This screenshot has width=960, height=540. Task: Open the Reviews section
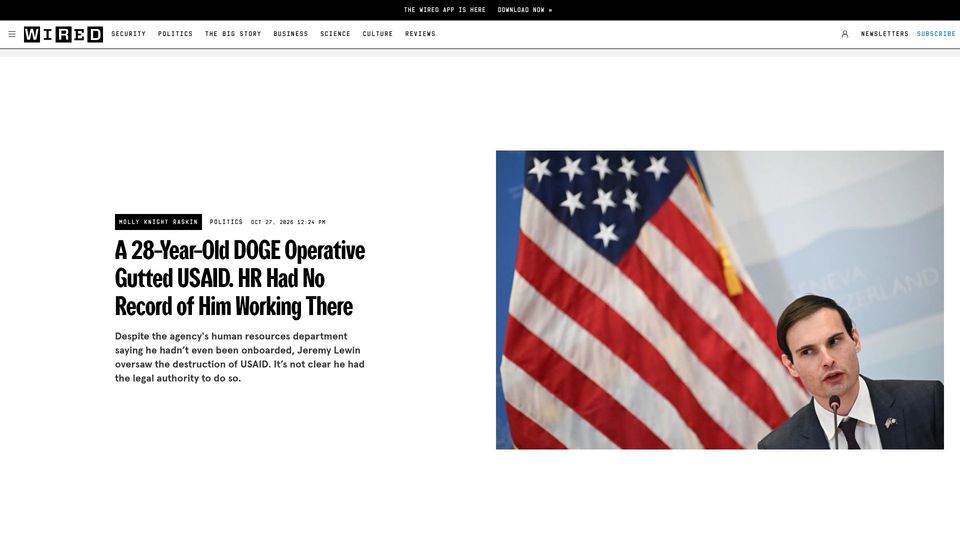click(420, 34)
